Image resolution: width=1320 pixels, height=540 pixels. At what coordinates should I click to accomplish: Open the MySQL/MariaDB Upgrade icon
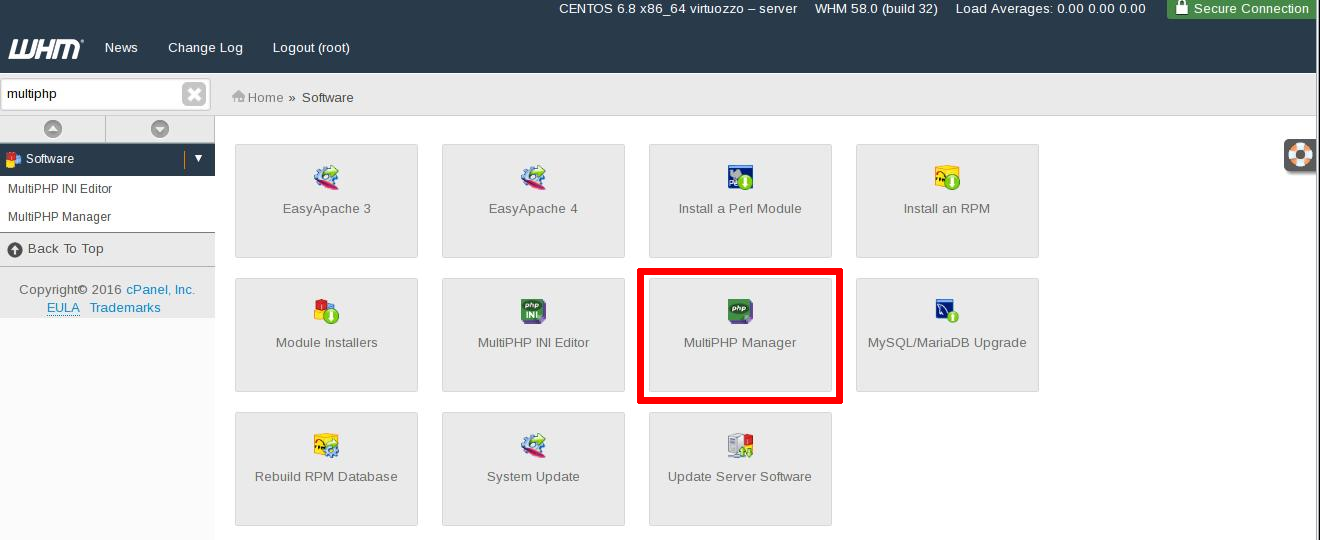tap(947, 311)
